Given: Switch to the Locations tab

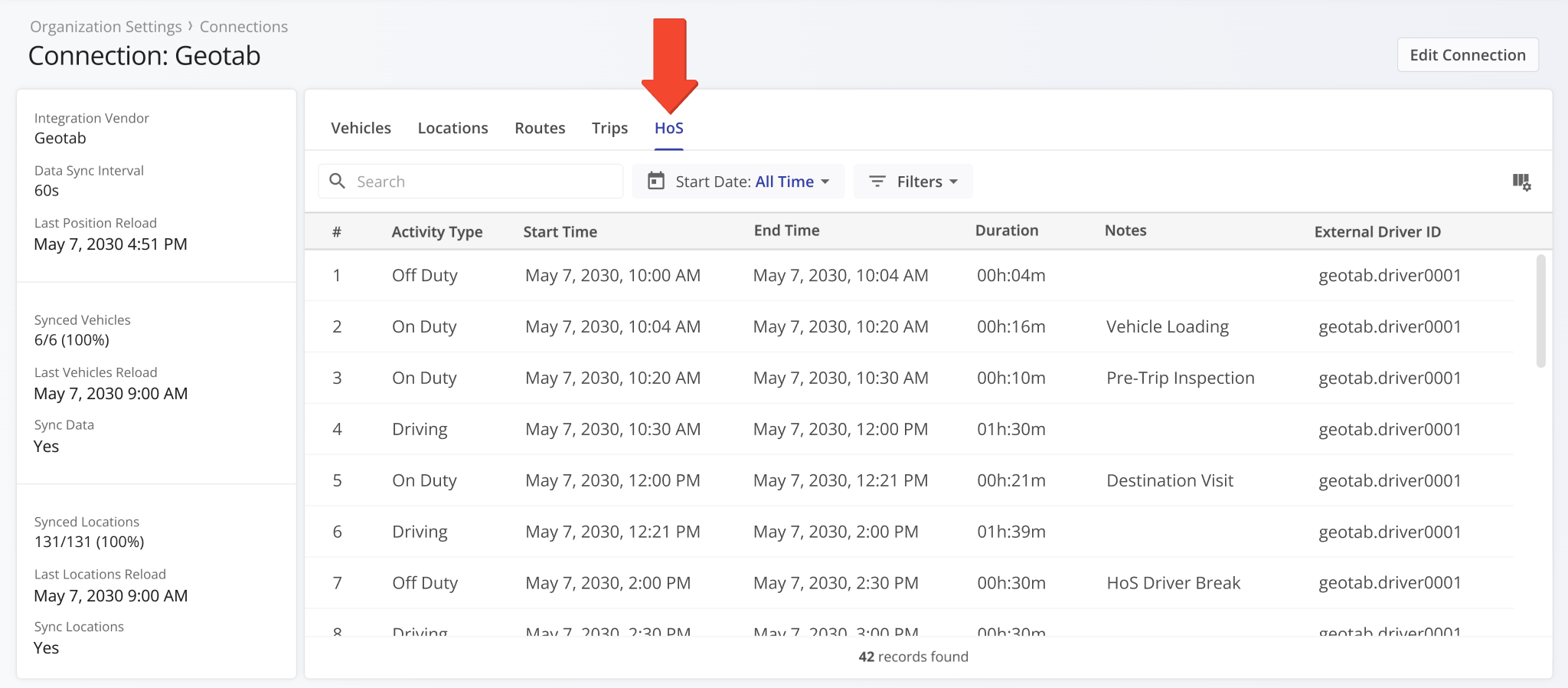Looking at the screenshot, I should 452,128.
